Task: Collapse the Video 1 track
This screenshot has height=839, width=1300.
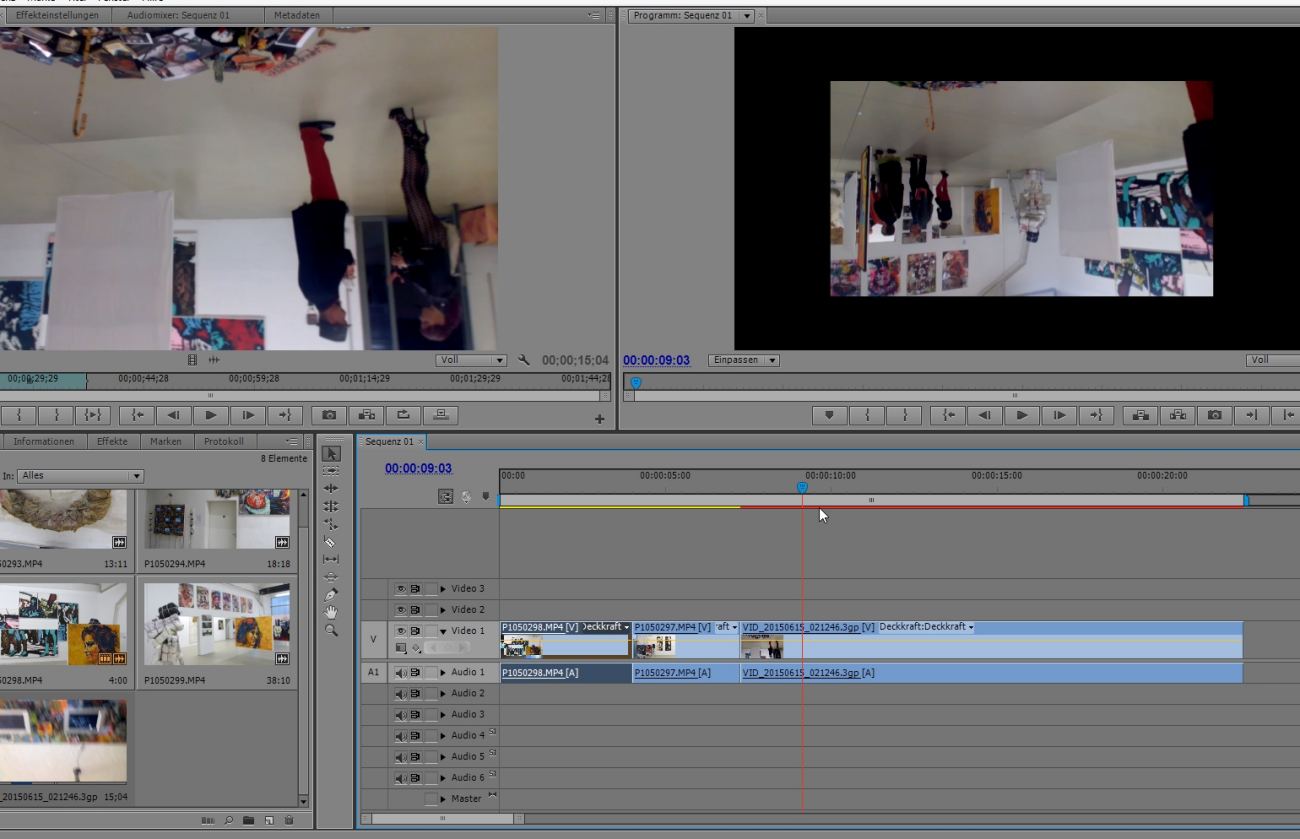Action: (x=443, y=631)
